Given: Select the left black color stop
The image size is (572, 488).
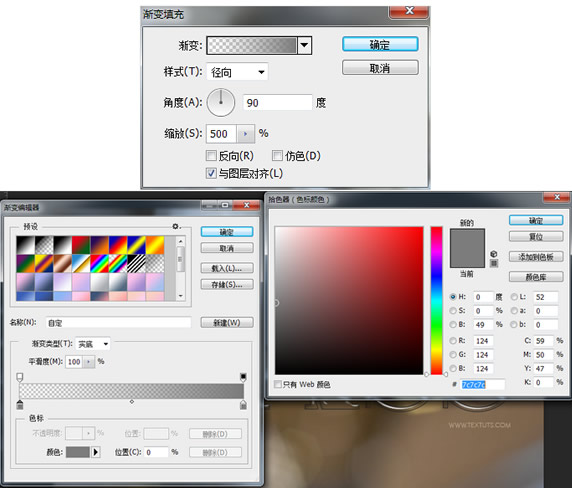Looking at the screenshot, I should click(20, 404).
